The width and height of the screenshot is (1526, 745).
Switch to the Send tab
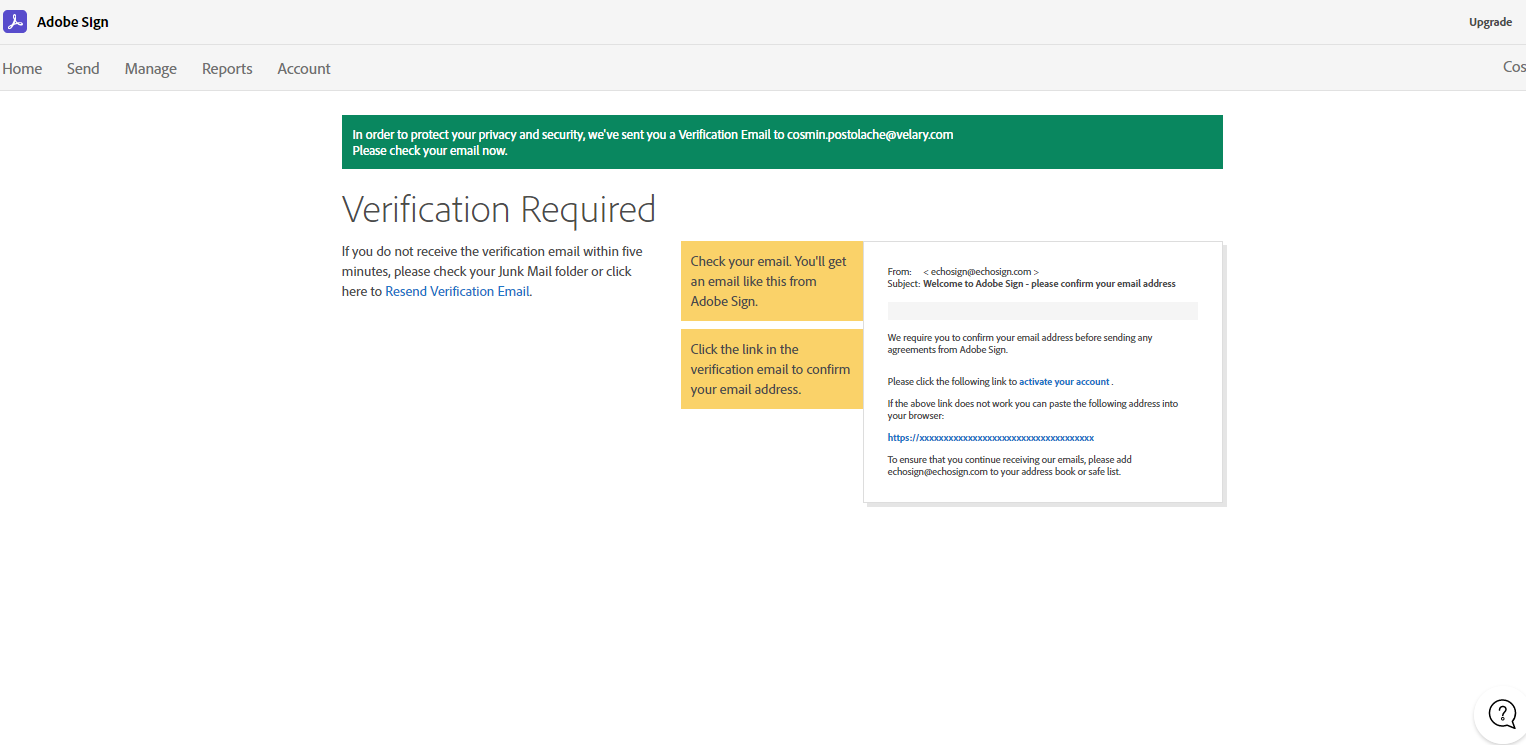click(x=83, y=68)
